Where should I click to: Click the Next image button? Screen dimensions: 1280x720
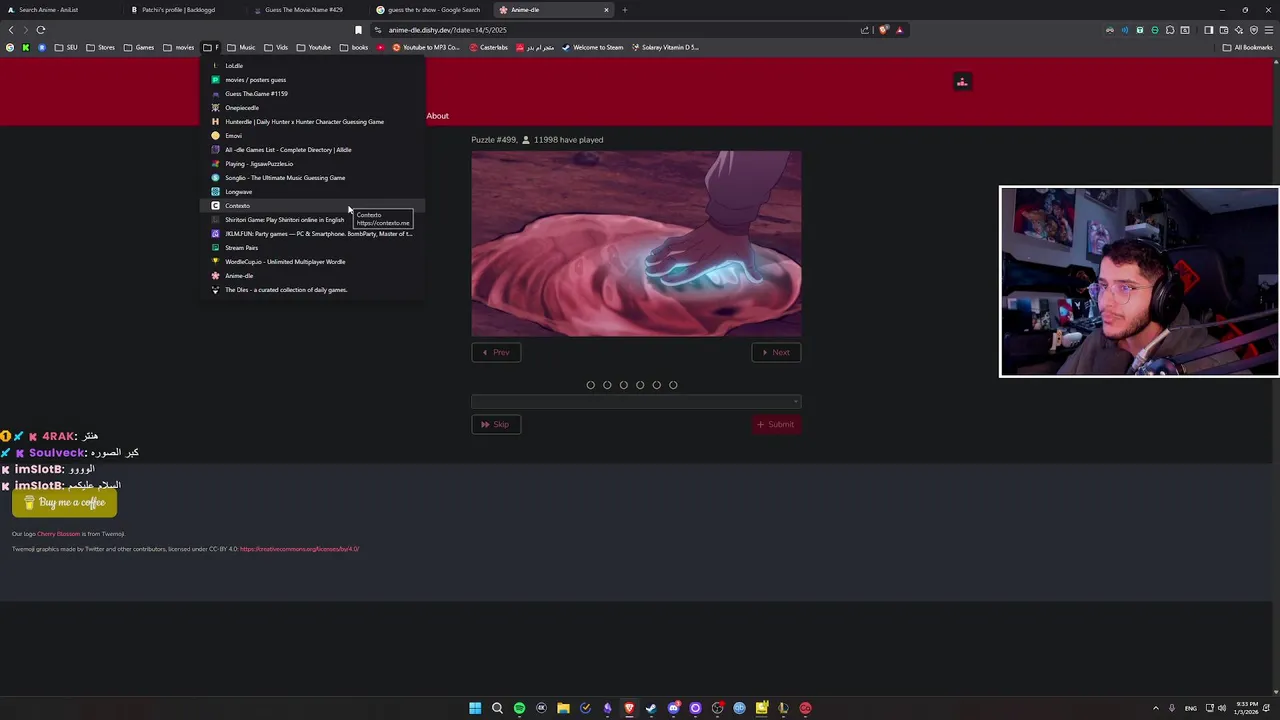776,352
